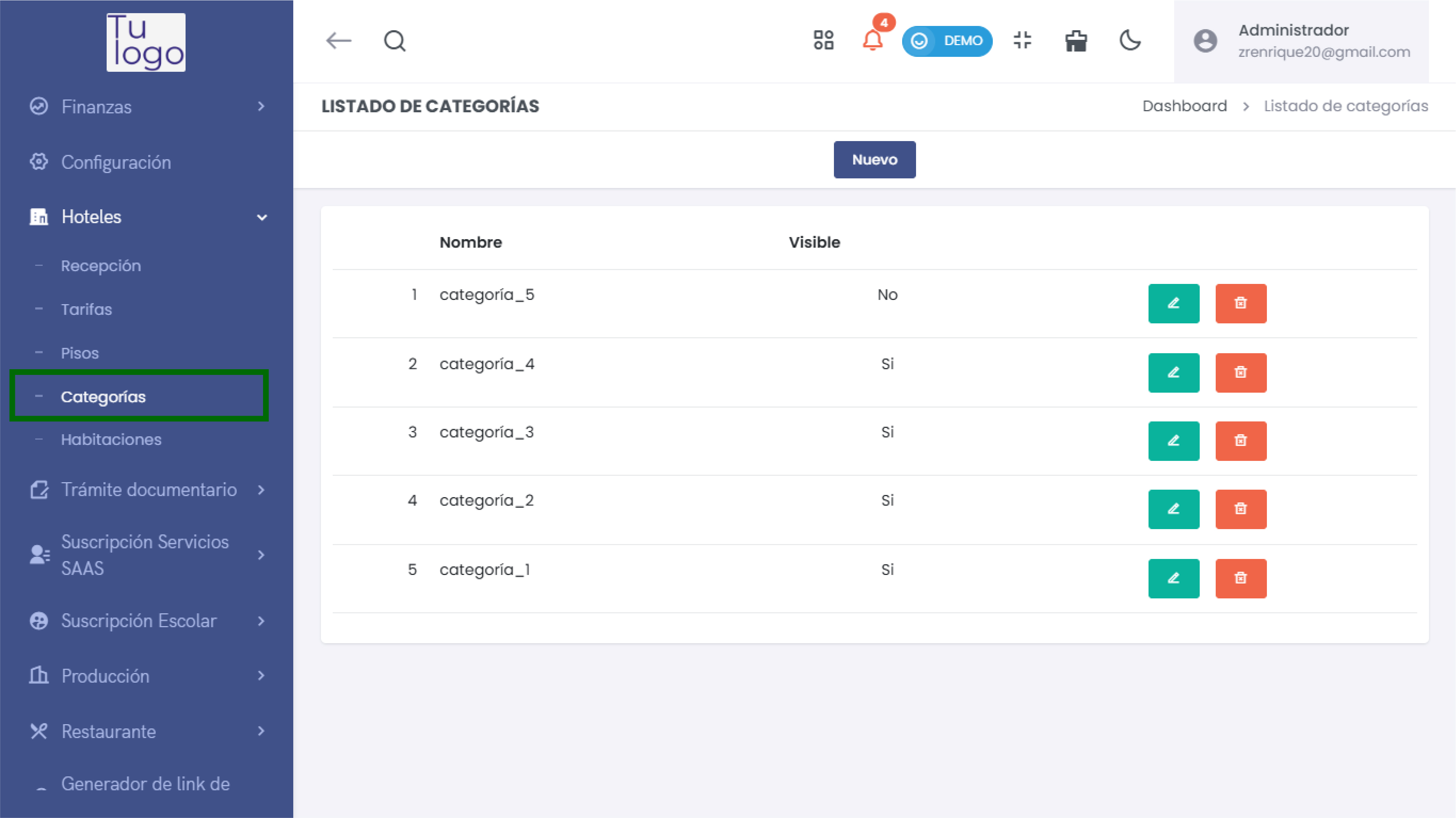1456x818 pixels.
Task: Go to Dashboard breadcrumb link
Action: pyautogui.click(x=1185, y=106)
